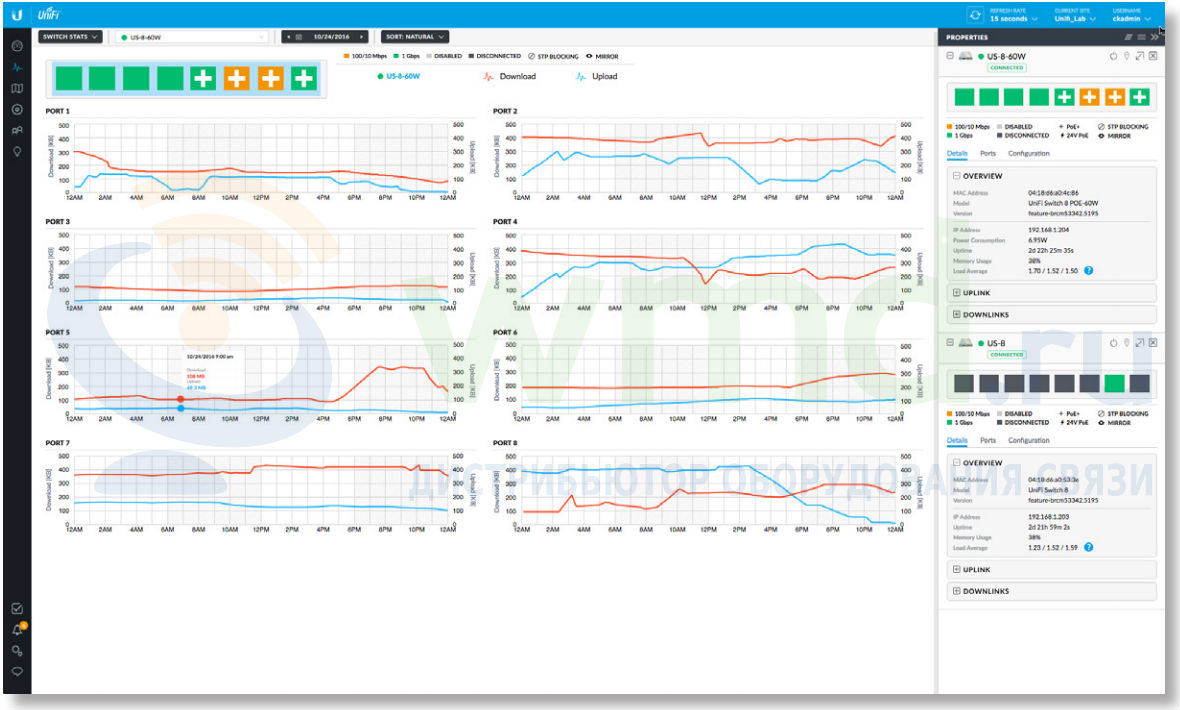Open the US-8-60W device selector dropdown

click(x=192, y=37)
